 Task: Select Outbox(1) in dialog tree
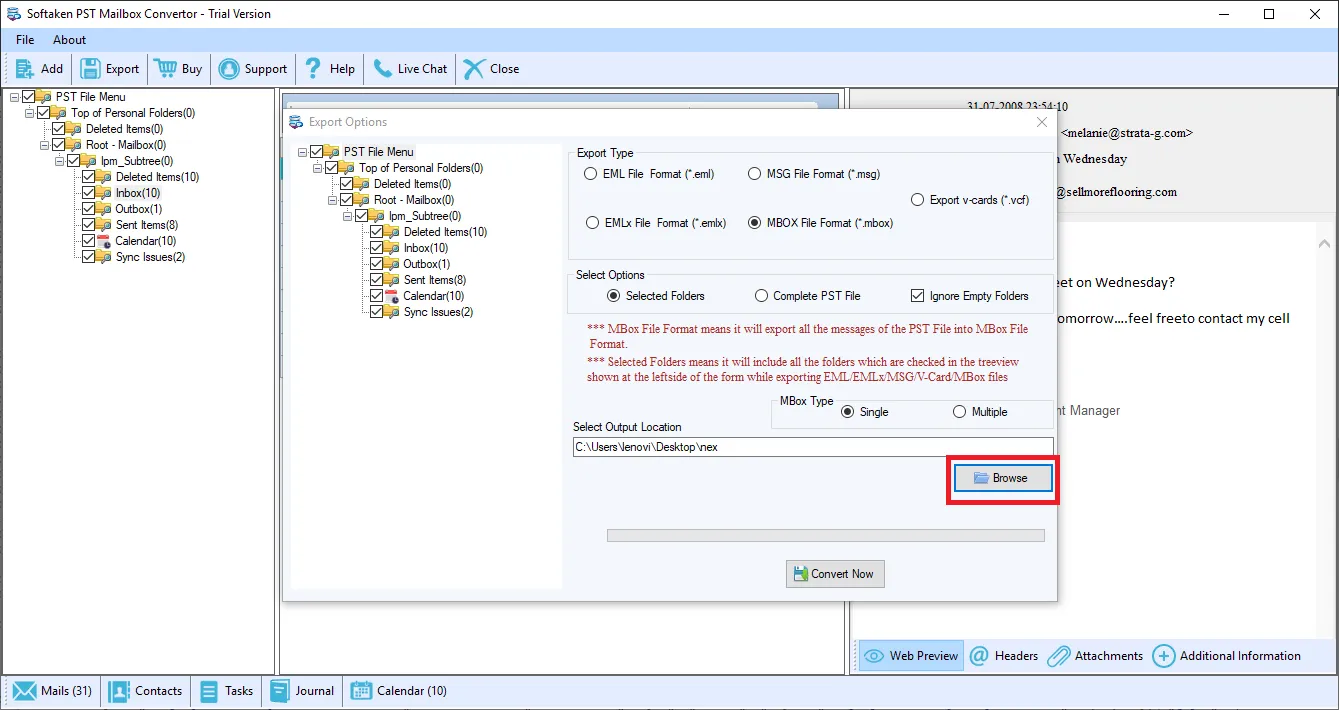point(427,264)
